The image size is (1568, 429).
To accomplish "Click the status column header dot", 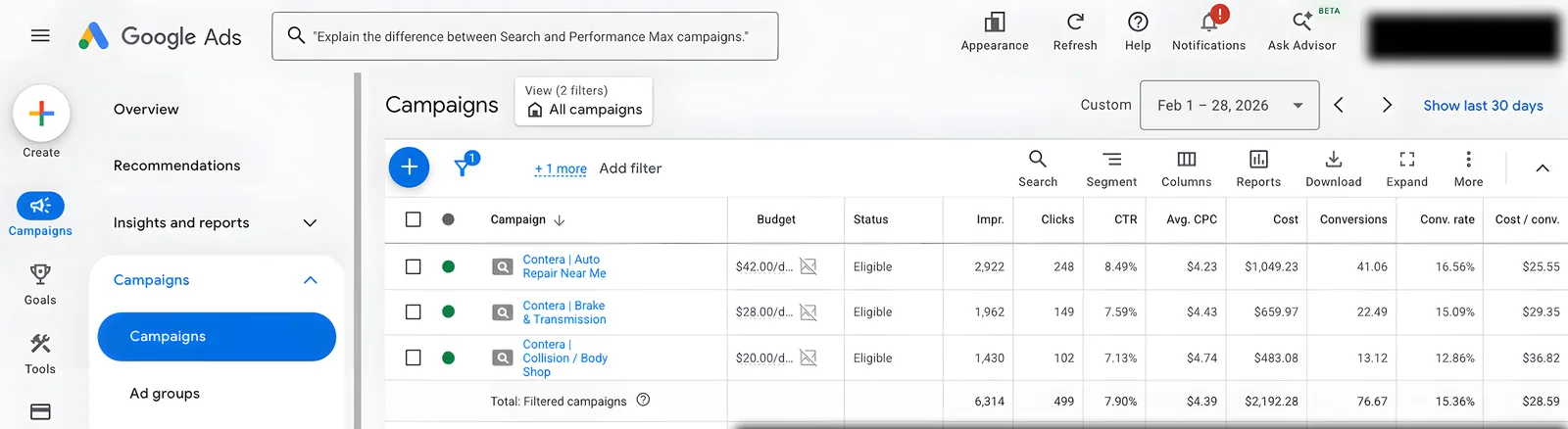I will pyautogui.click(x=448, y=219).
